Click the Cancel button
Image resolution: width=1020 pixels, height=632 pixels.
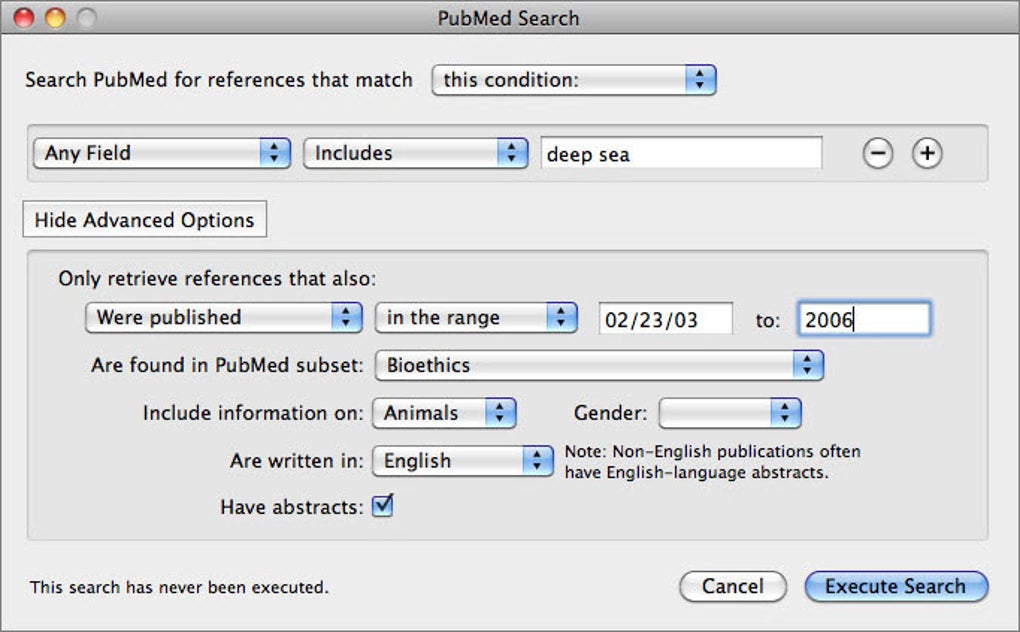pos(732,587)
